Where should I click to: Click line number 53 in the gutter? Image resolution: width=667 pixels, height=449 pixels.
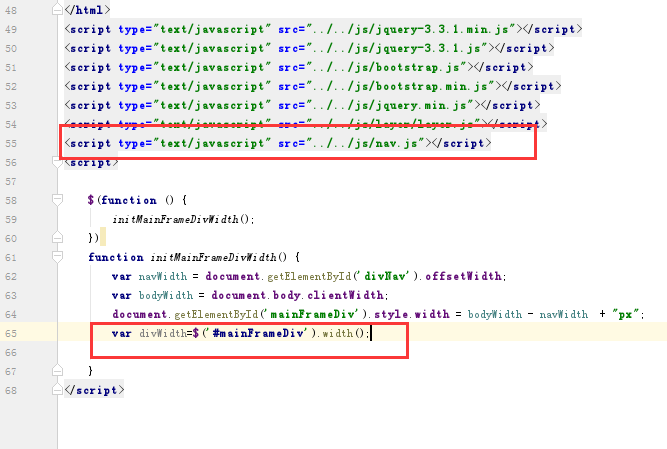coord(11,105)
